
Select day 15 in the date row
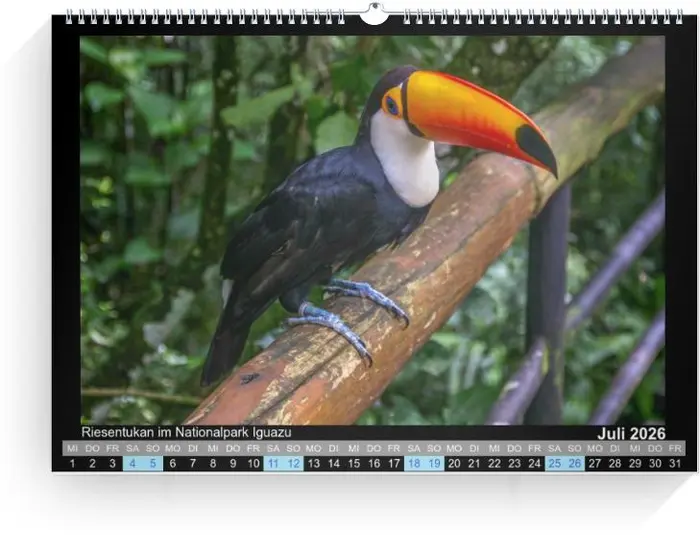354,464
